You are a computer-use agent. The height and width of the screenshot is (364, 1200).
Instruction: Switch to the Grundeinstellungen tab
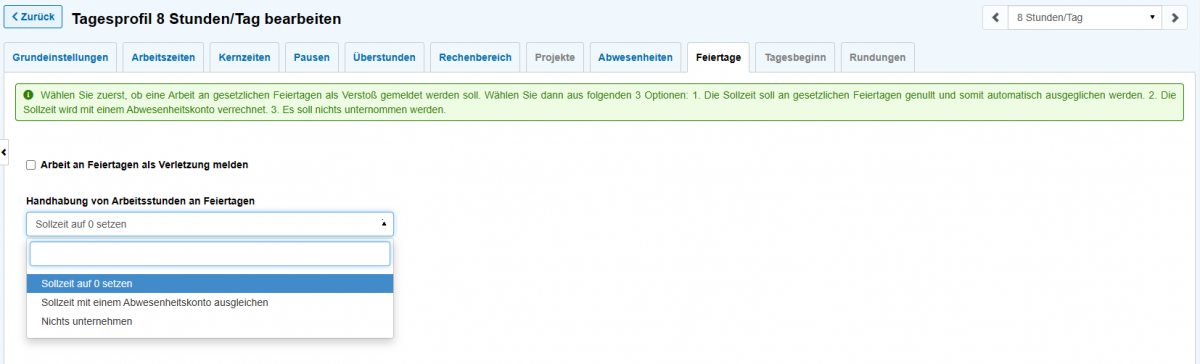point(60,58)
